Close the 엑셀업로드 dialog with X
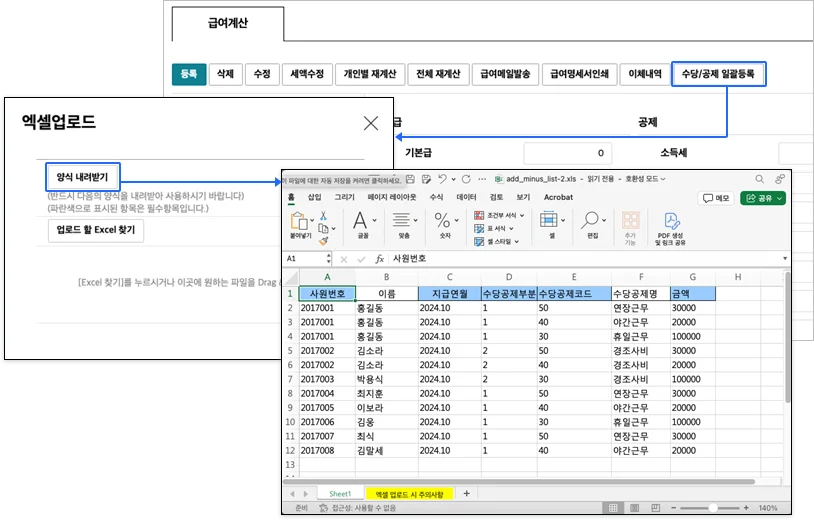 click(371, 123)
